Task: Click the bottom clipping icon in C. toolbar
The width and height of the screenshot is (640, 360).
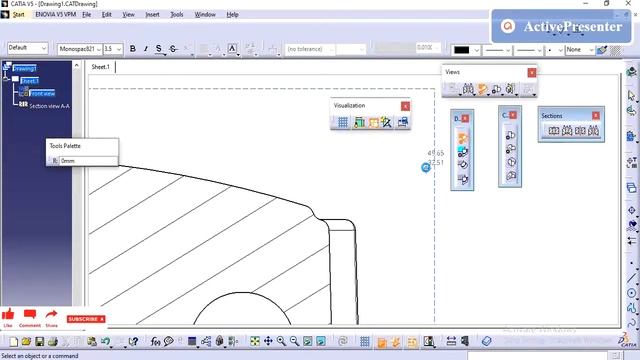Action: [x=510, y=176]
